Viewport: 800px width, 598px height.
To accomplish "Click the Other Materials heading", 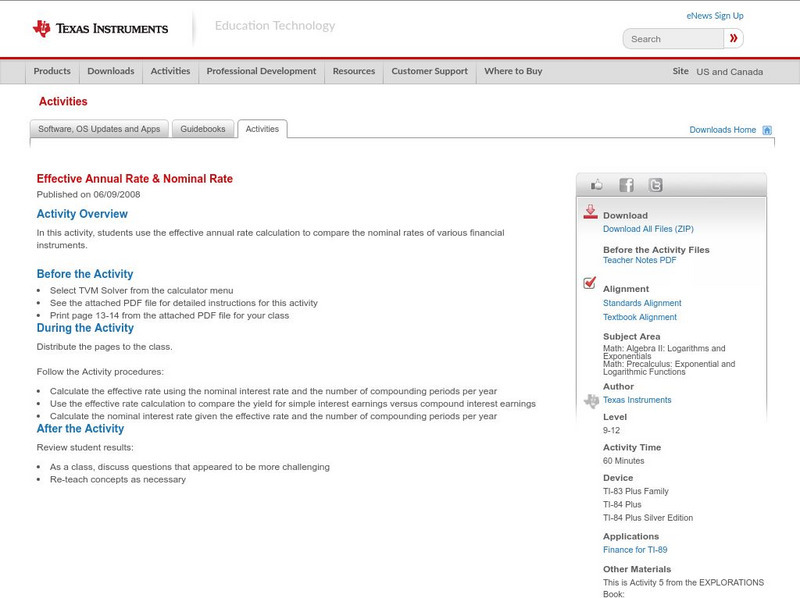I will click(637, 569).
